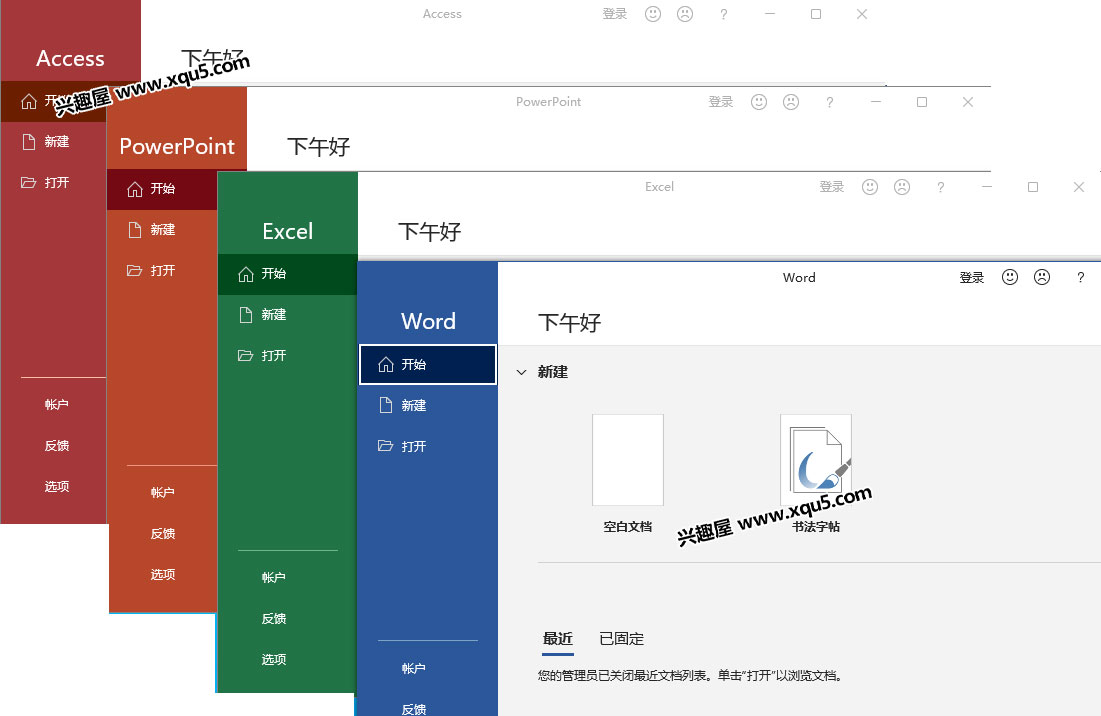Click 新建 (New) in the PowerPoint sidebar
Image resolution: width=1101 pixels, height=716 pixels.
point(162,230)
